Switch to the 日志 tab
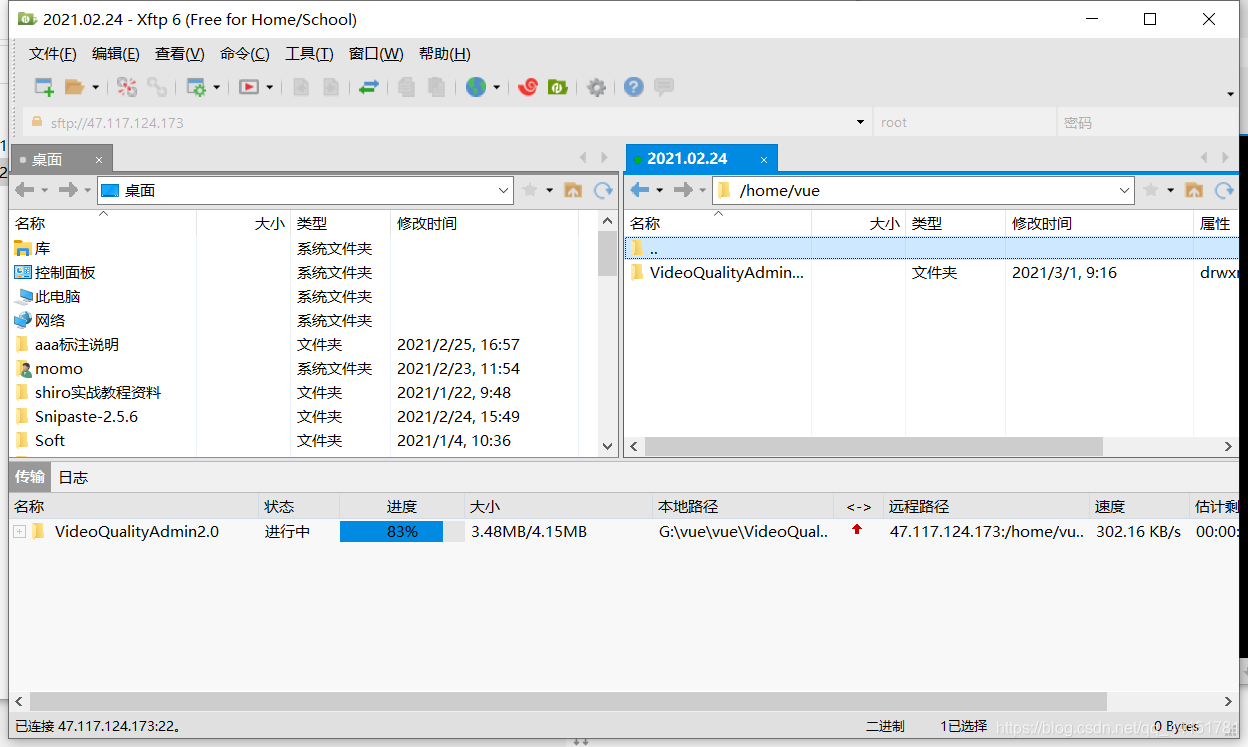The image size is (1248, 747). [x=73, y=477]
